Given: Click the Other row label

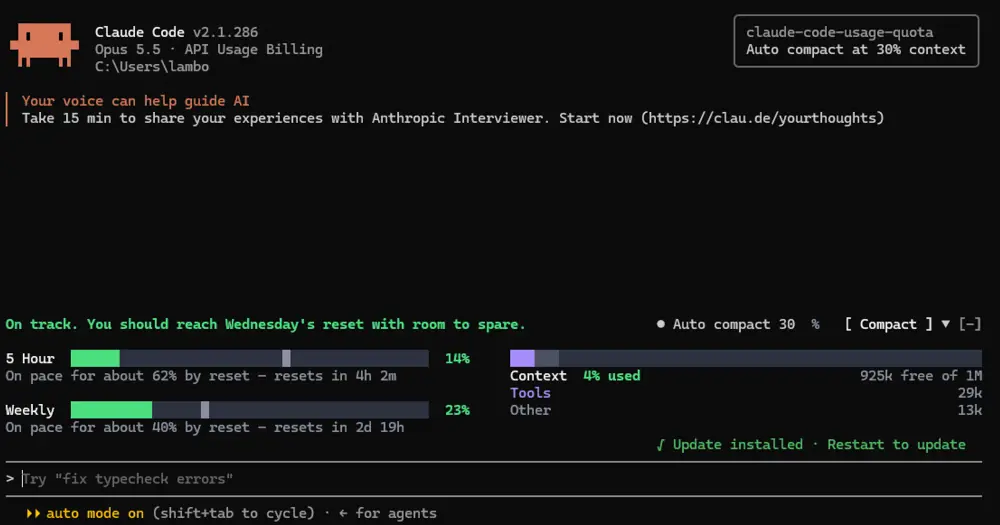Looking at the screenshot, I should 530,410.
